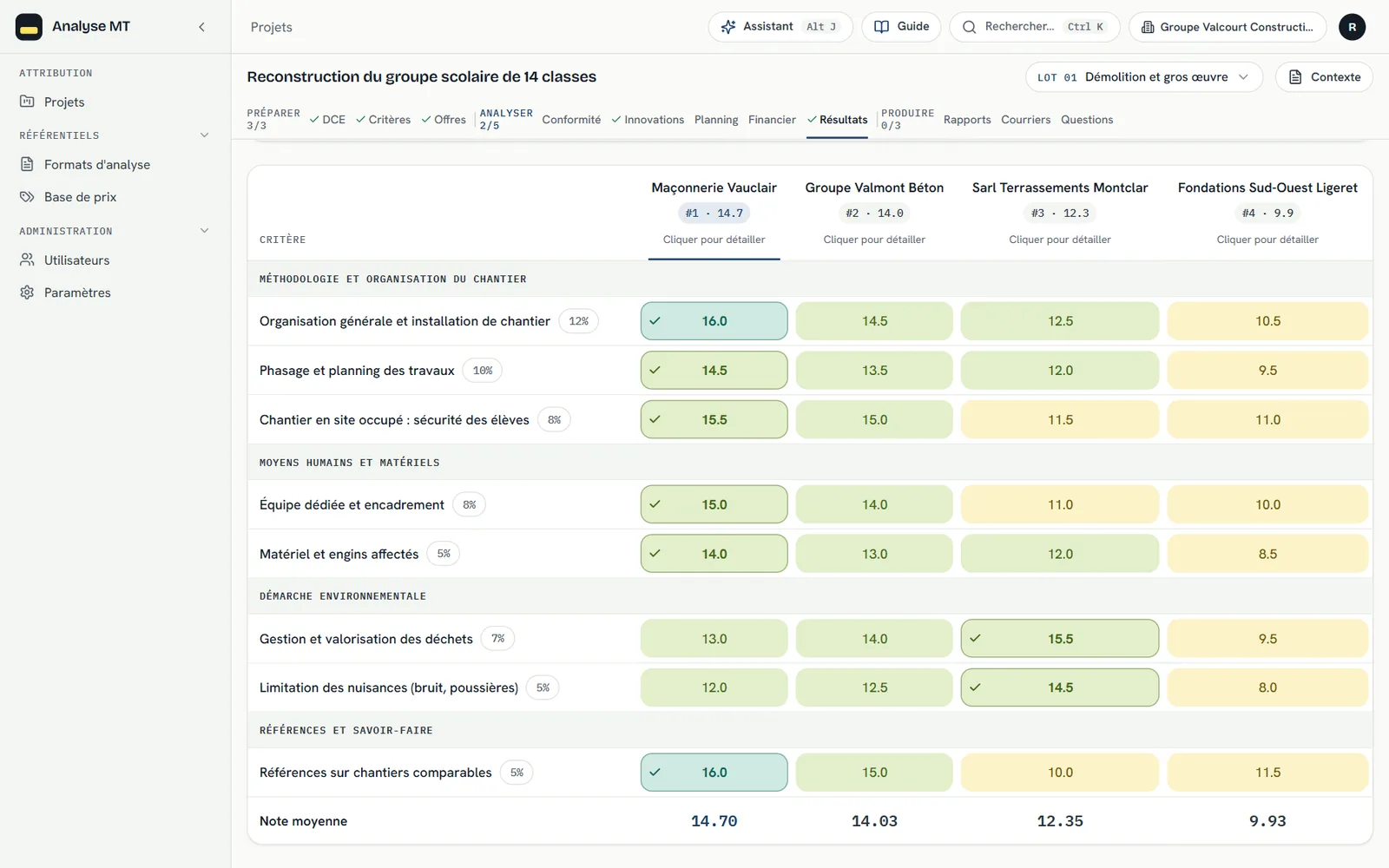Switch to the Planning tab
This screenshot has height=868, width=1389.
[x=716, y=120]
